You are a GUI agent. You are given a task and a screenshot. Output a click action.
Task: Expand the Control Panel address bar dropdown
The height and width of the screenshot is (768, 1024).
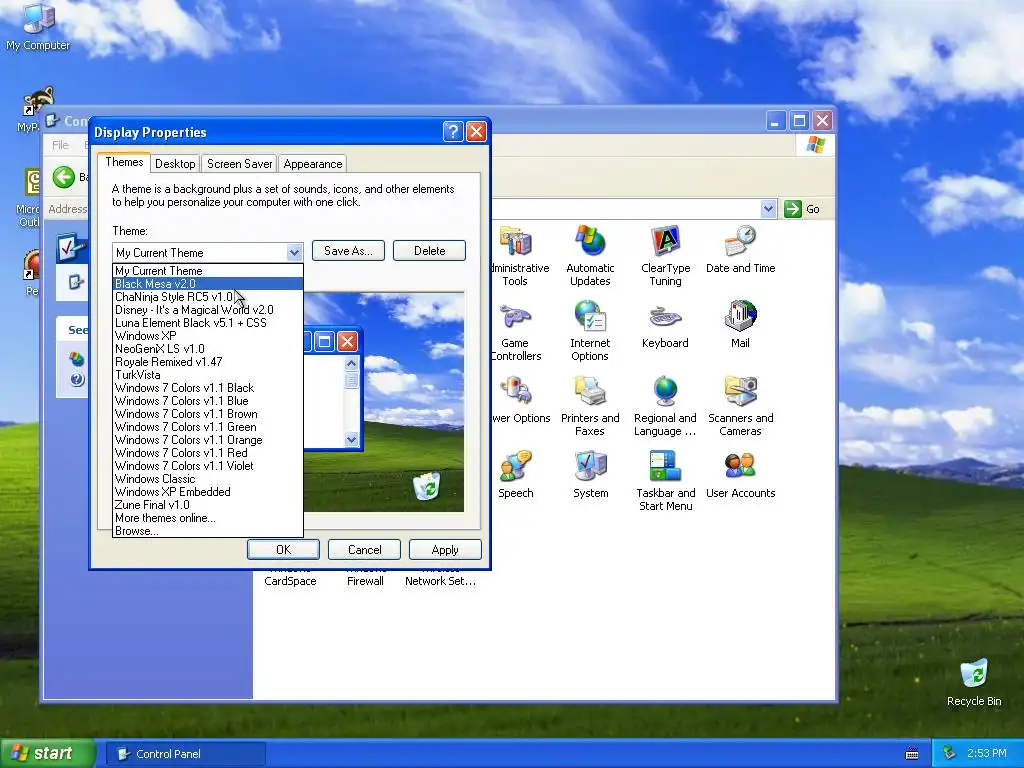pos(768,209)
